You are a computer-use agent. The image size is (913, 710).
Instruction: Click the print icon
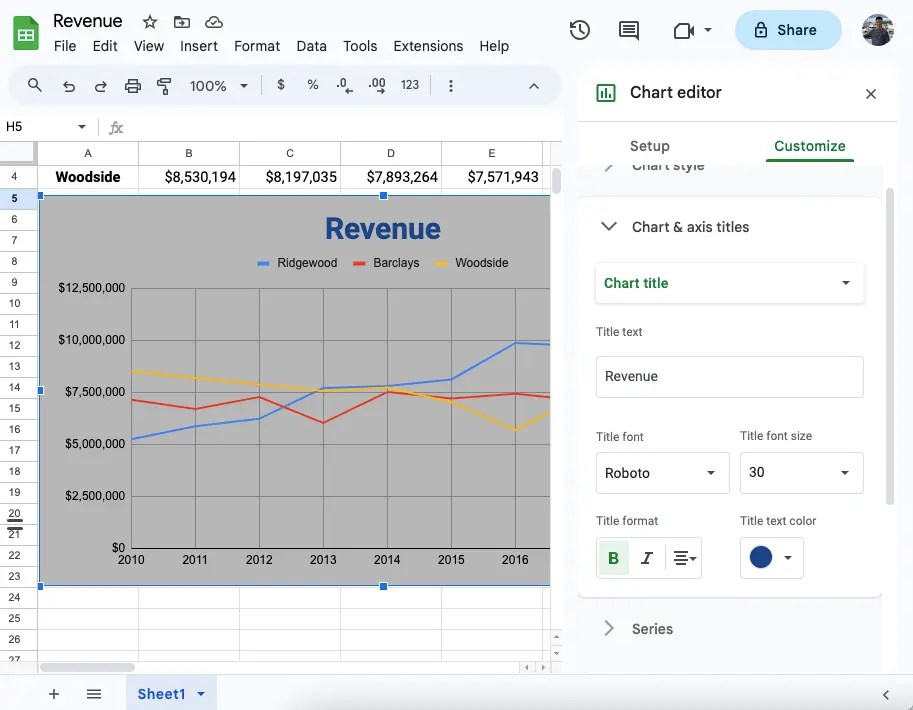coord(133,85)
